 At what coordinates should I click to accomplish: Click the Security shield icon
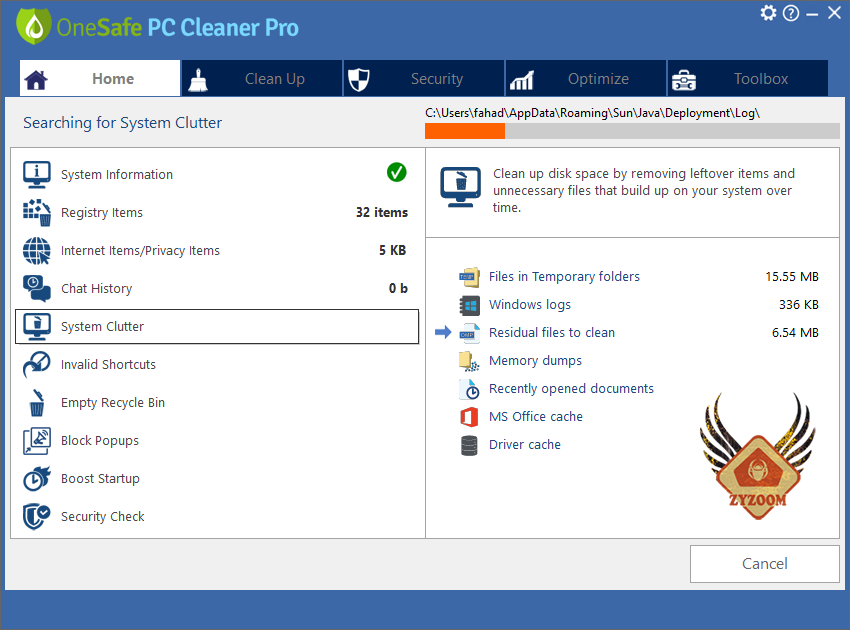coord(358,80)
